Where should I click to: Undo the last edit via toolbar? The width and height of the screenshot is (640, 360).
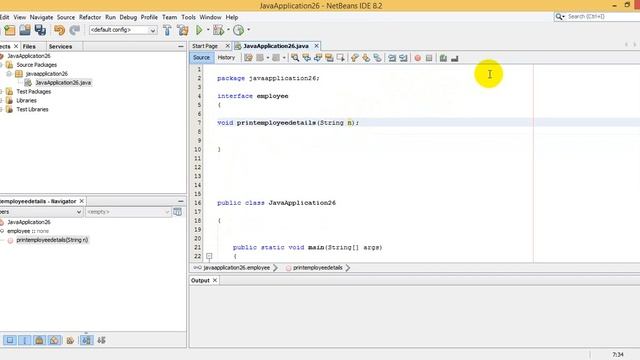pos(60,30)
